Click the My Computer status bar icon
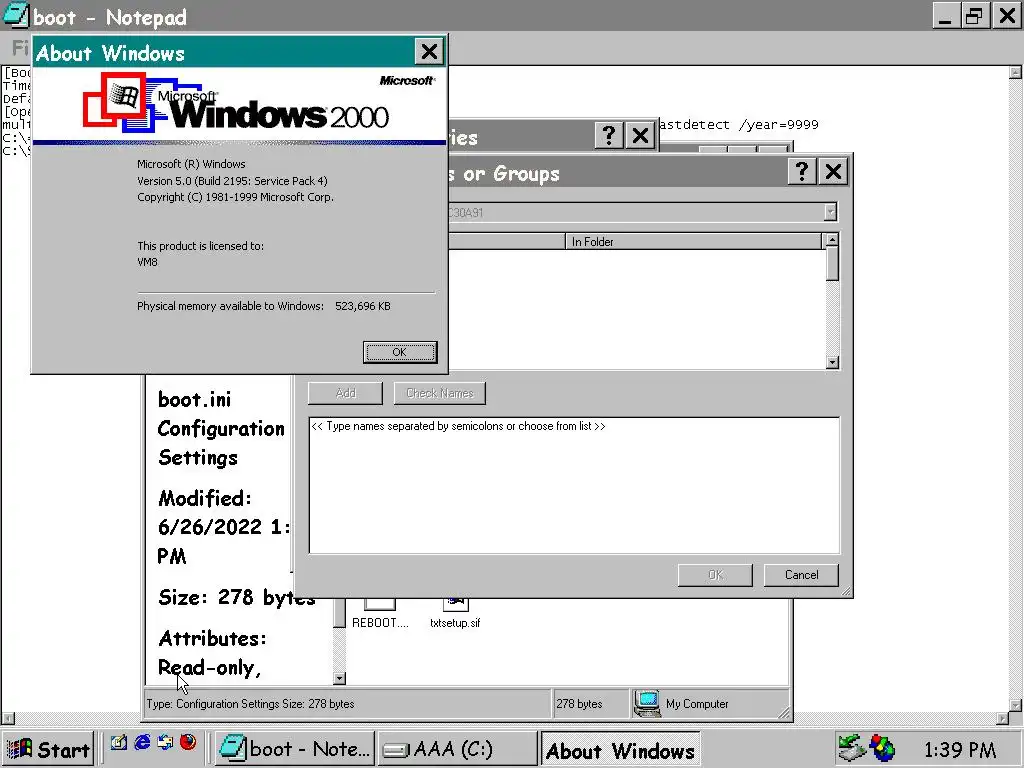Screen dimensions: 1024x768 (x=647, y=704)
